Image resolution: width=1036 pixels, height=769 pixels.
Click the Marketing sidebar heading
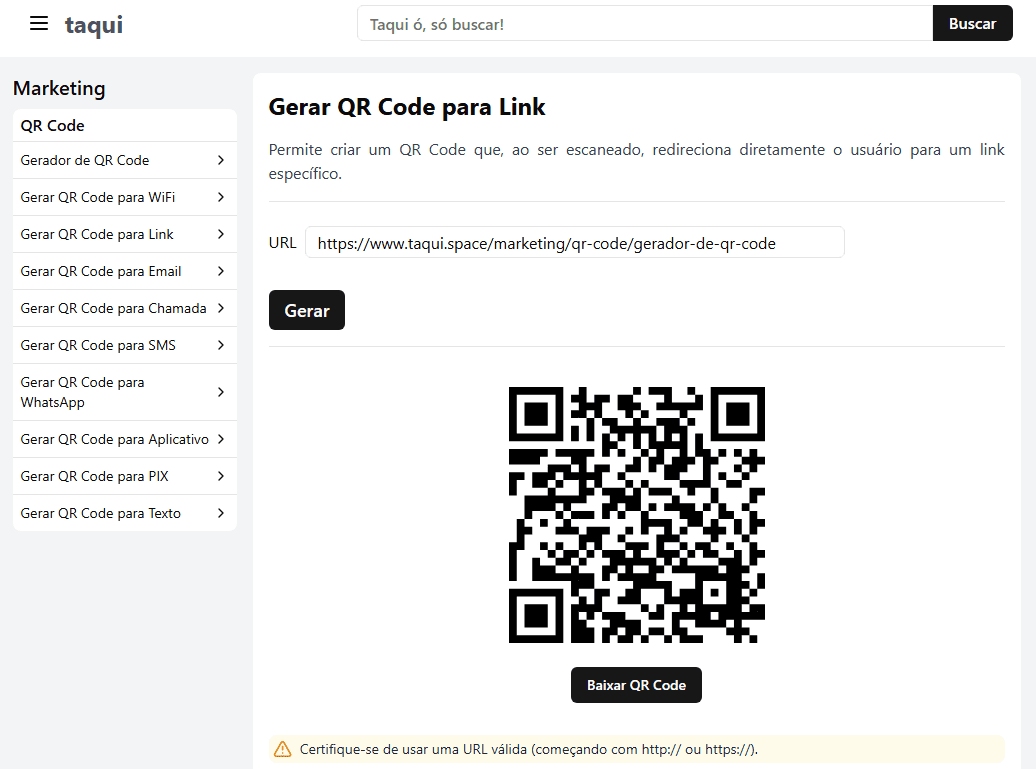pyautogui.click(x=59, y=89)
